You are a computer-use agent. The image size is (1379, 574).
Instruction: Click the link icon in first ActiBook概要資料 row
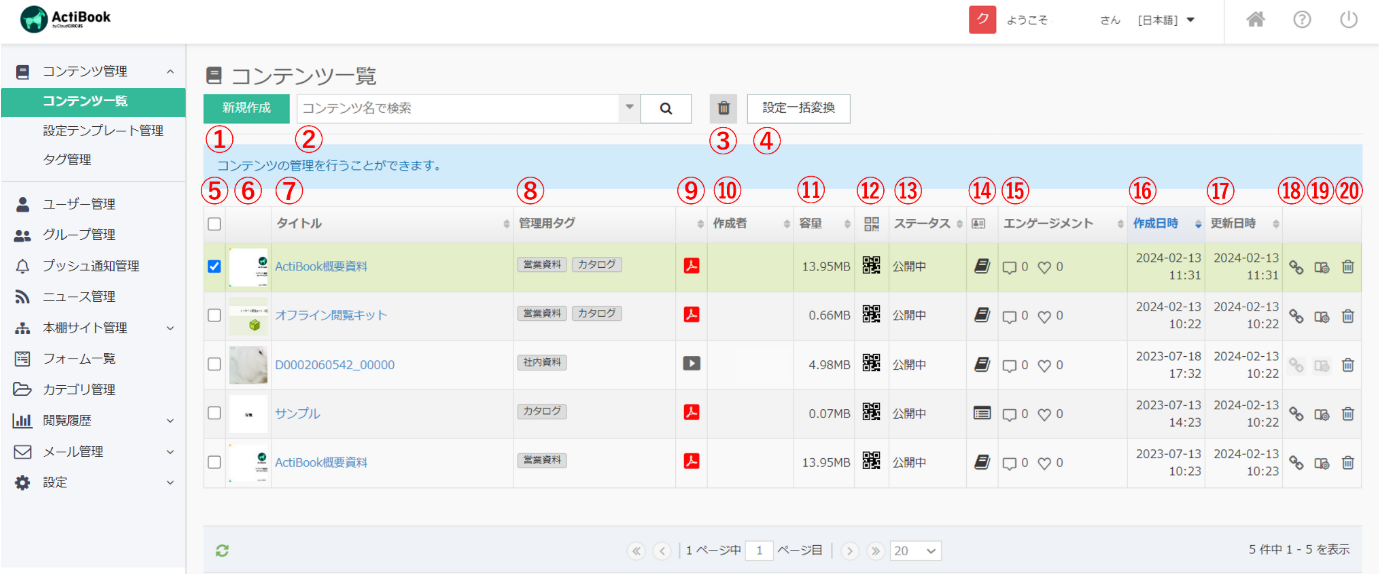coord(1295,267)
